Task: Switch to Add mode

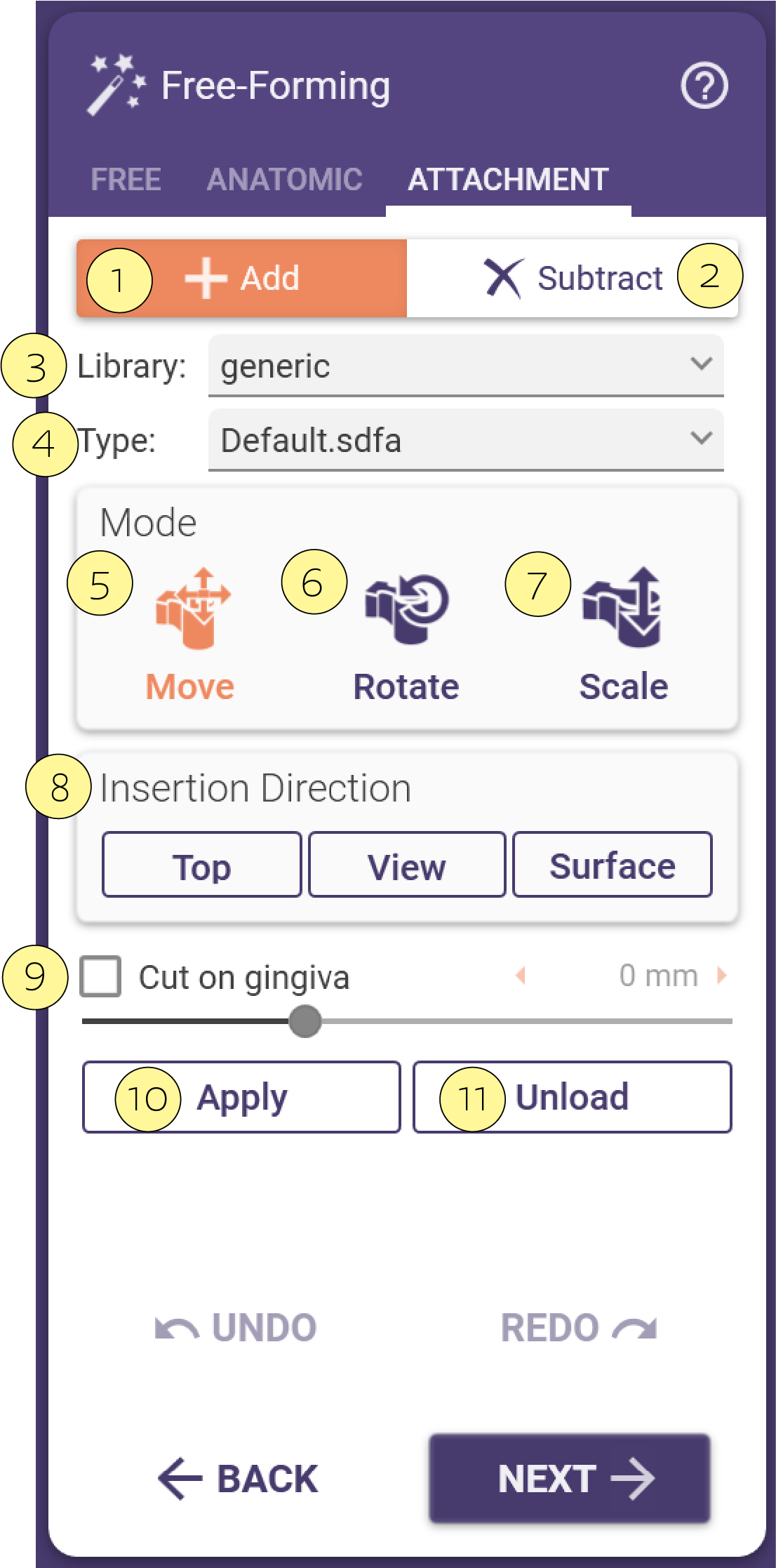Action: coord(242,278)
